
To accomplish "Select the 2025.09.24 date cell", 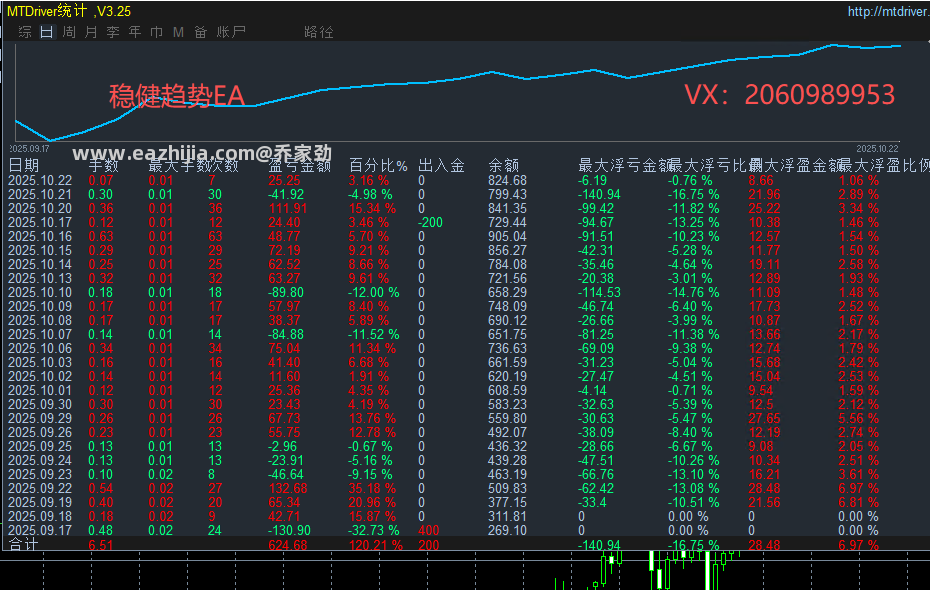I will [40, 460].
